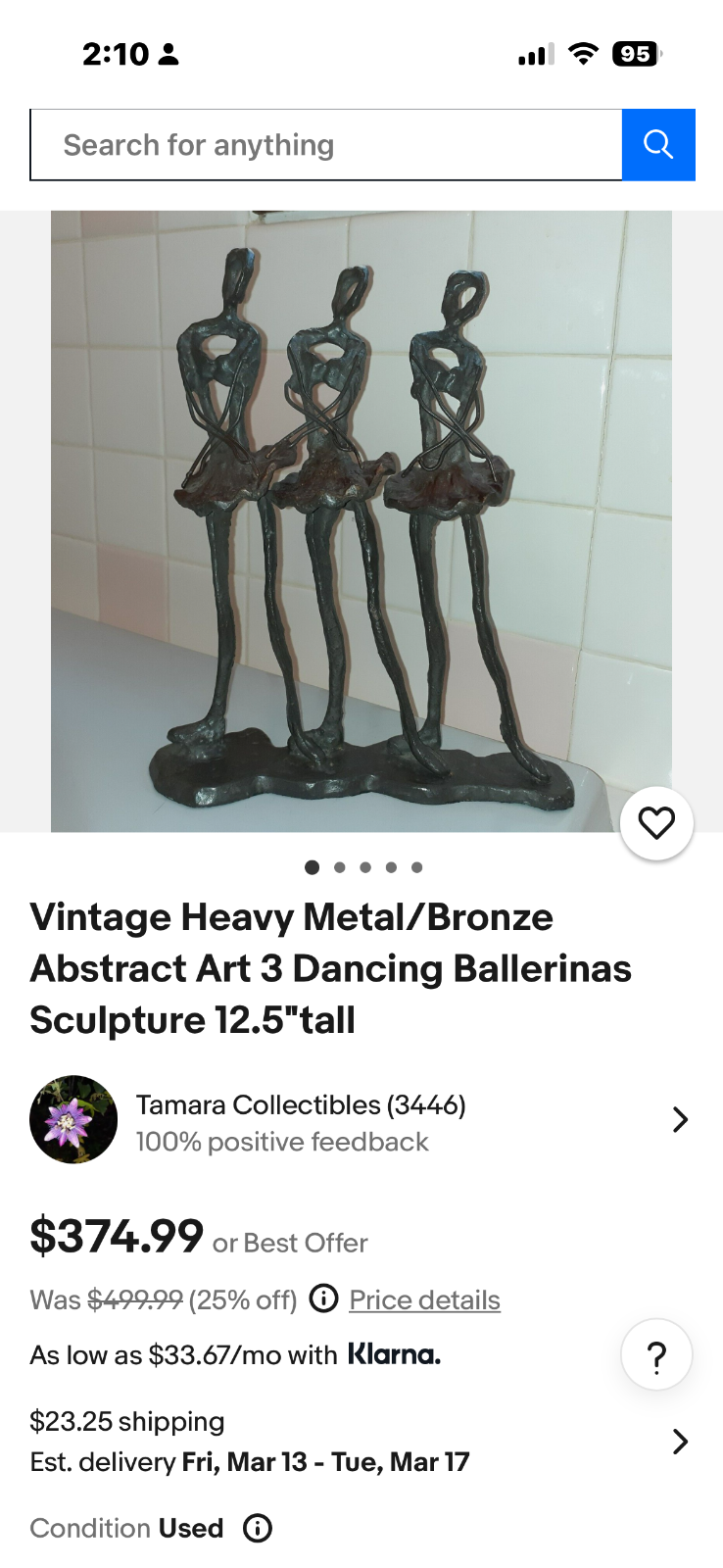Tap the Wi-Fi status icon

pos(583,54)
